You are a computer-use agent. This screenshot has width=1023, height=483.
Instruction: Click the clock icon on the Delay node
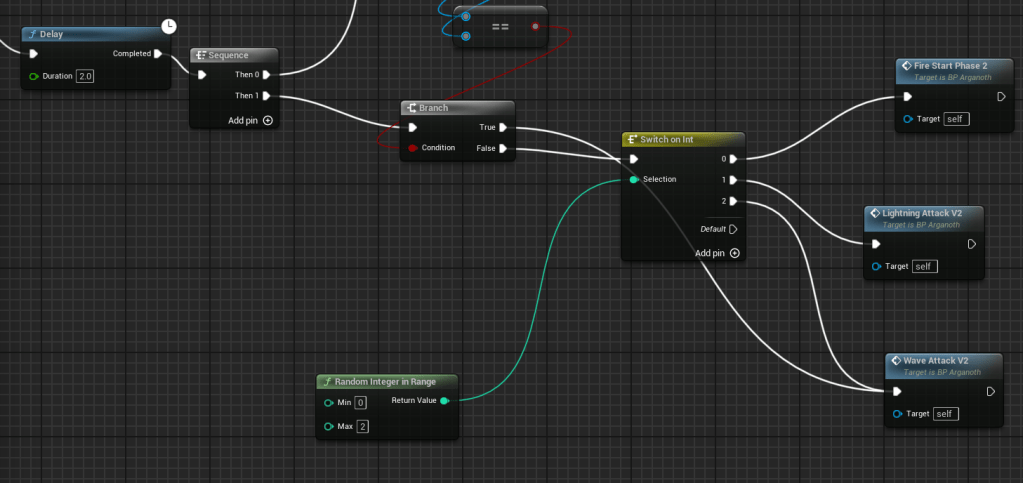pos(169,25)
